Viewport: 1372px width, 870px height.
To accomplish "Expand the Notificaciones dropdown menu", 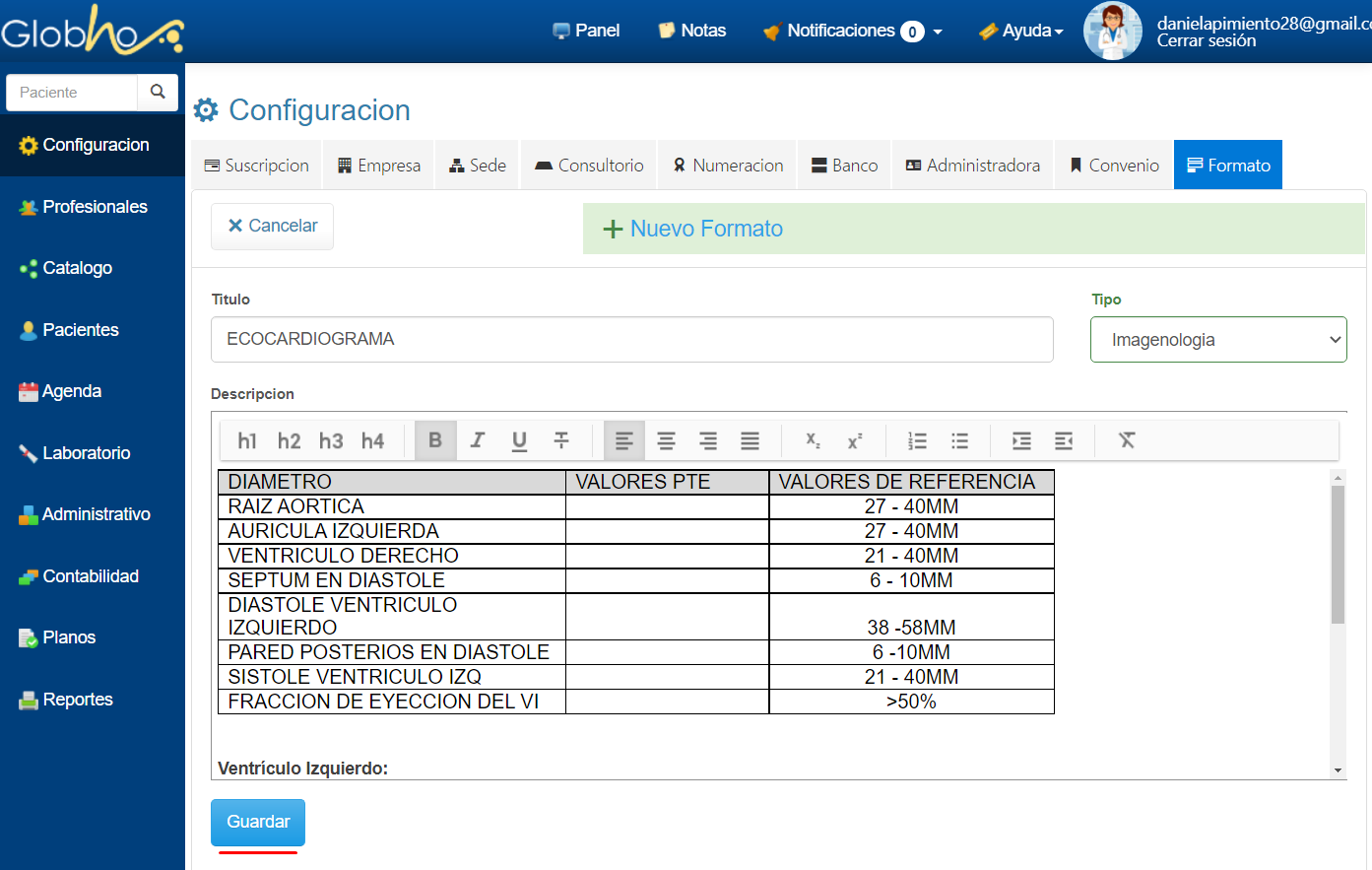I will (853, 32).
